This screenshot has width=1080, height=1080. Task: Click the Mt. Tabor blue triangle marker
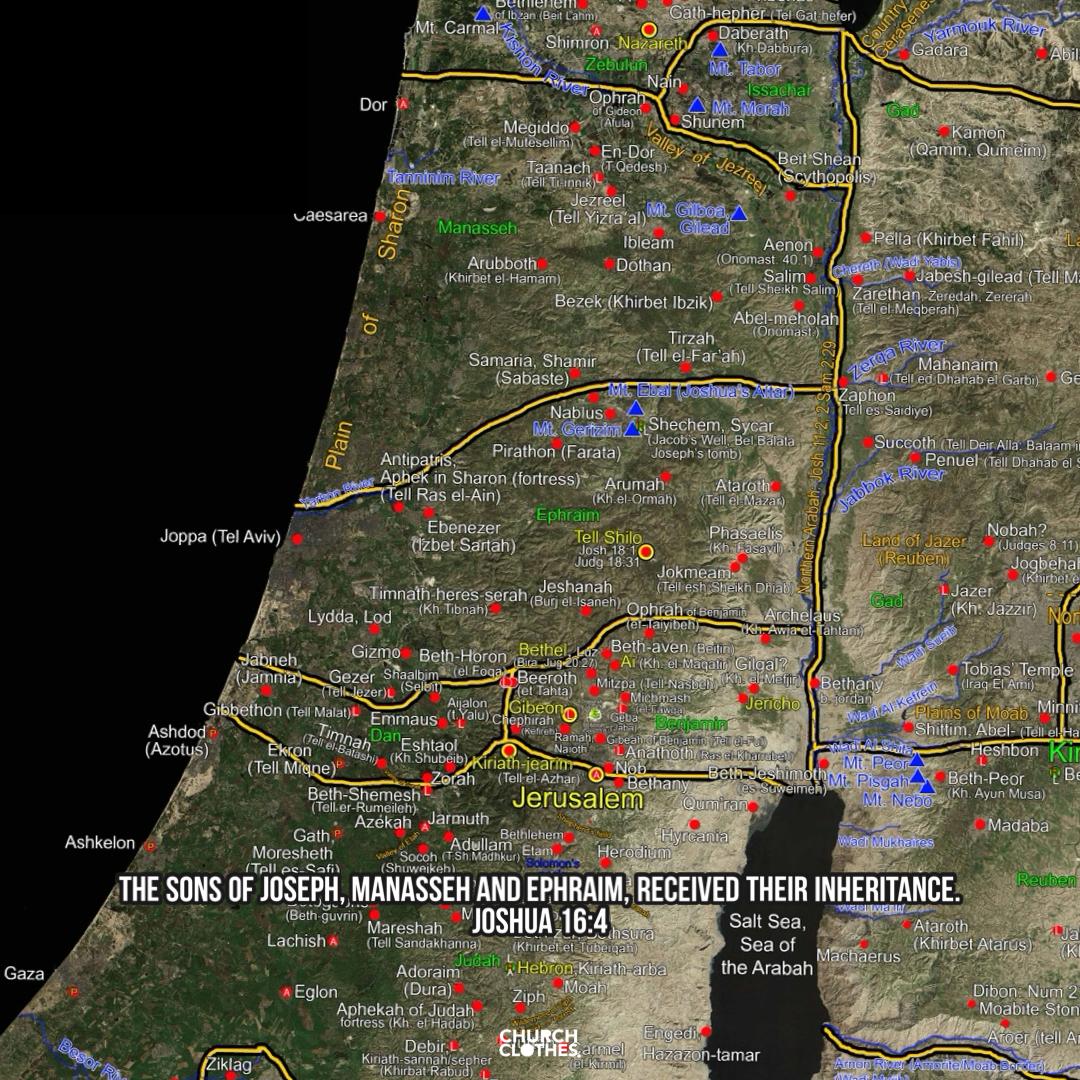719,49
